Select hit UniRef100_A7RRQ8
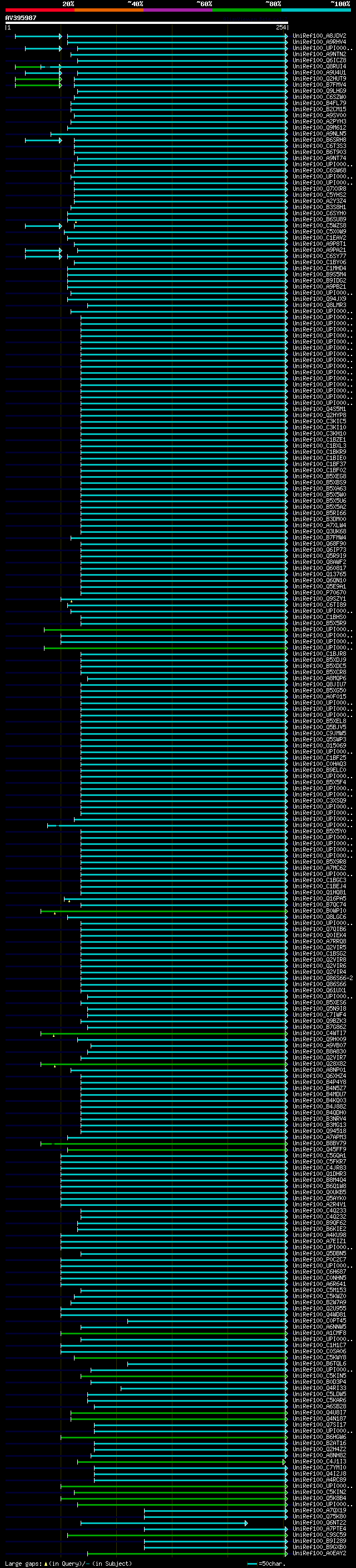Image resolution: width=356 pixels, height=1568 pixels. click(319, 942)
